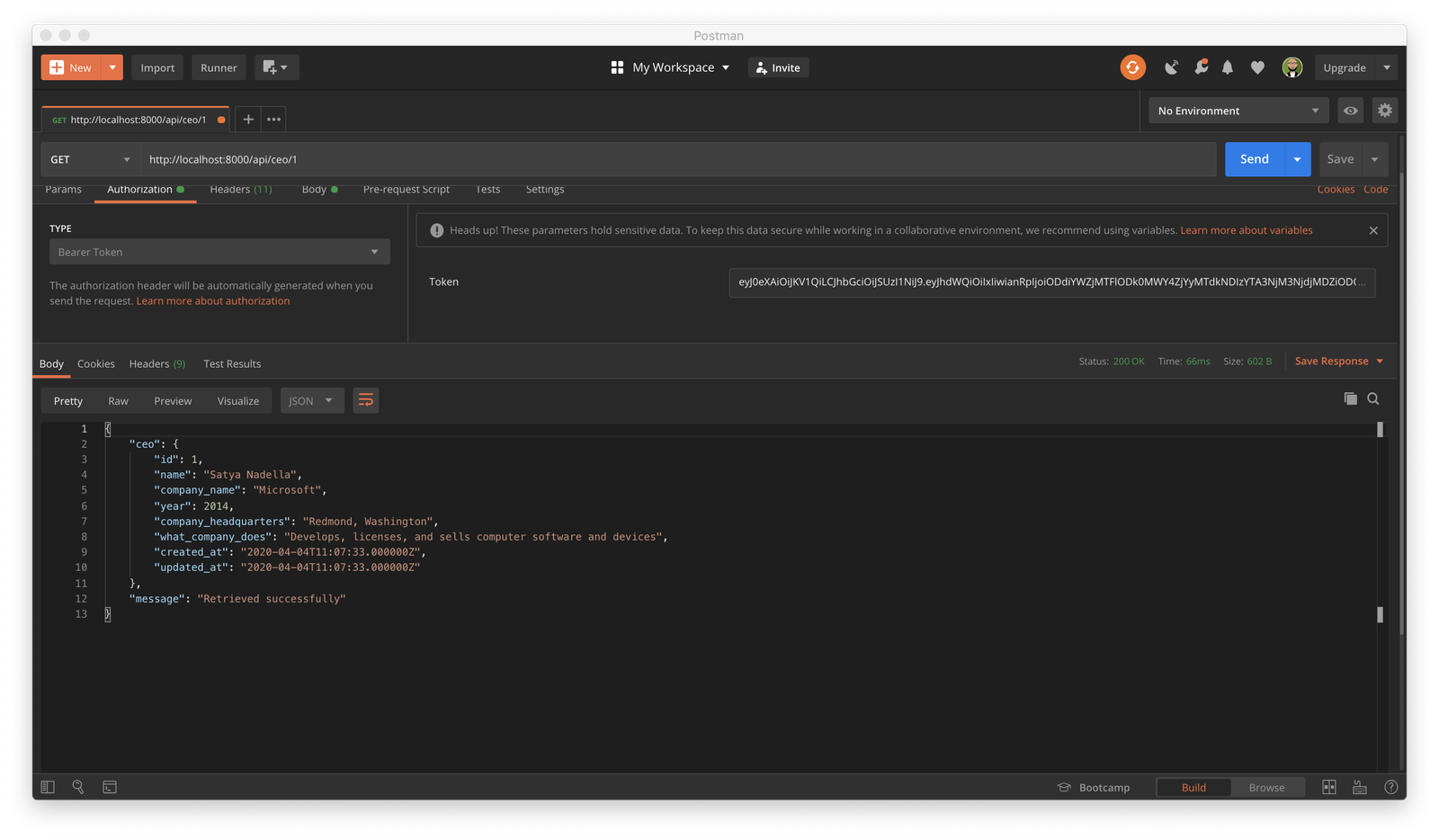The height and width of the screenshot is (840, 1439).
Task: Switch to two pane layout icon
Action: [1329, 787]
